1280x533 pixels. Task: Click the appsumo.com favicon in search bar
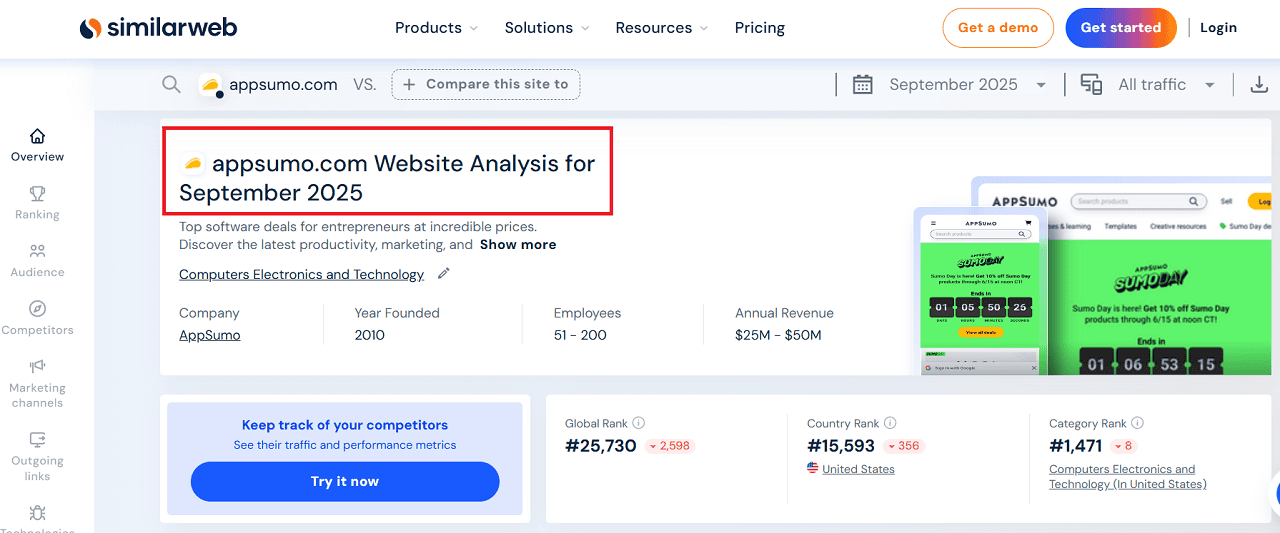pyautogui.click(x=210, y=85)
